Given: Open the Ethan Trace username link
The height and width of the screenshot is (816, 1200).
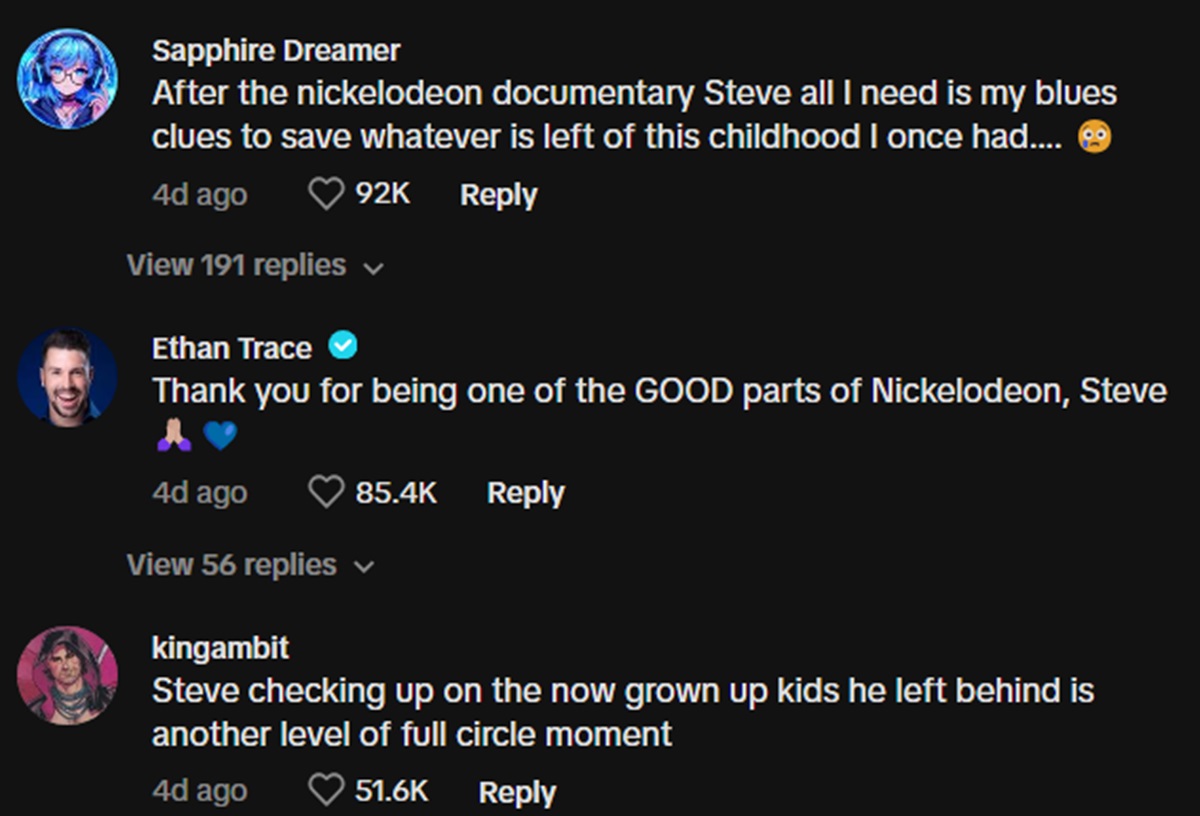Looking at the screenshot, I should pyautogui.click(x=232, y=348).
